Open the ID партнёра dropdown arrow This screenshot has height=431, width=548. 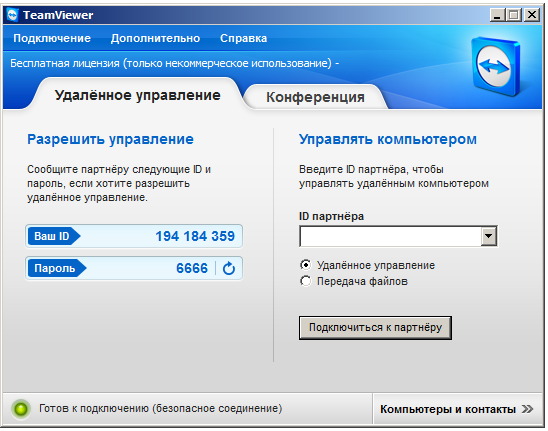coord(489,236)
